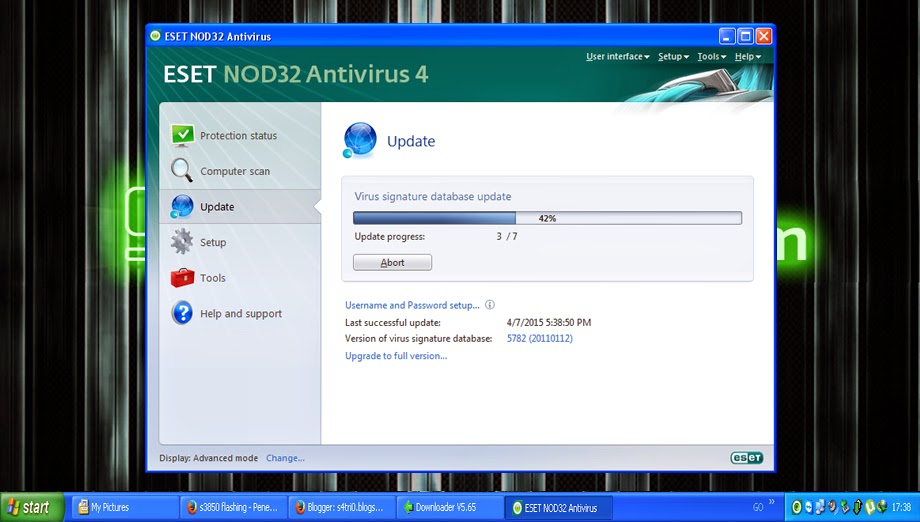This screenshot has width=920, height=522.
Task: Open the User interface dropdown menu
Action: [x=617, y=56]
